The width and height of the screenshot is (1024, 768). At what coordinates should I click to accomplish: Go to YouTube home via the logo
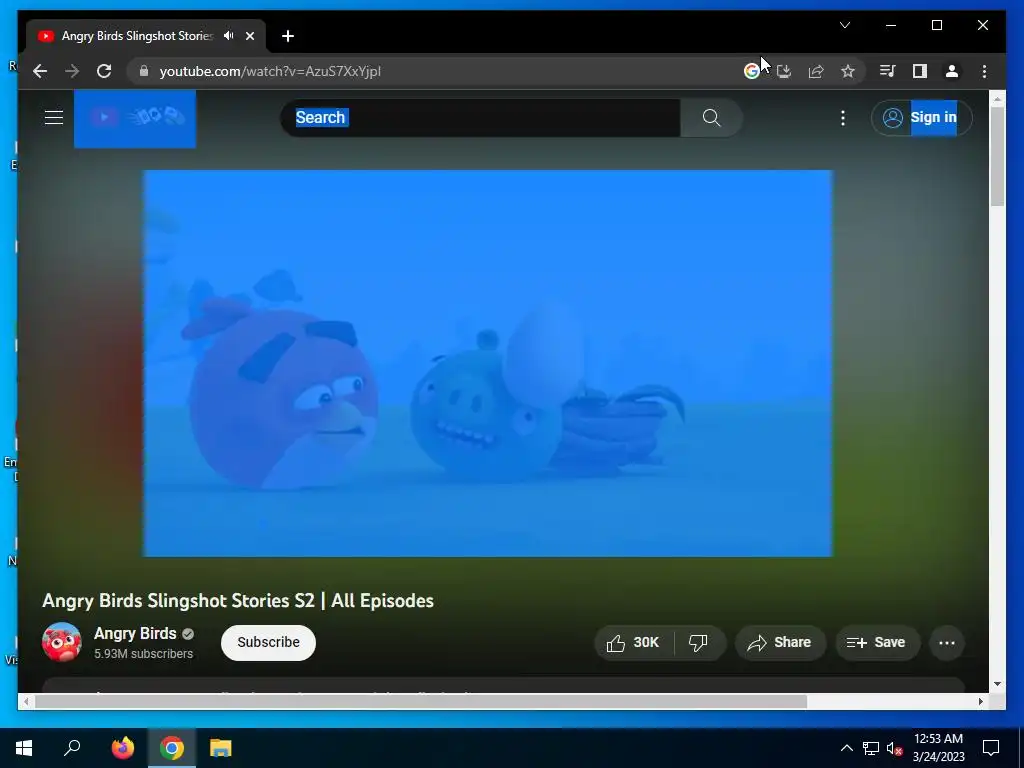[135, 118]
